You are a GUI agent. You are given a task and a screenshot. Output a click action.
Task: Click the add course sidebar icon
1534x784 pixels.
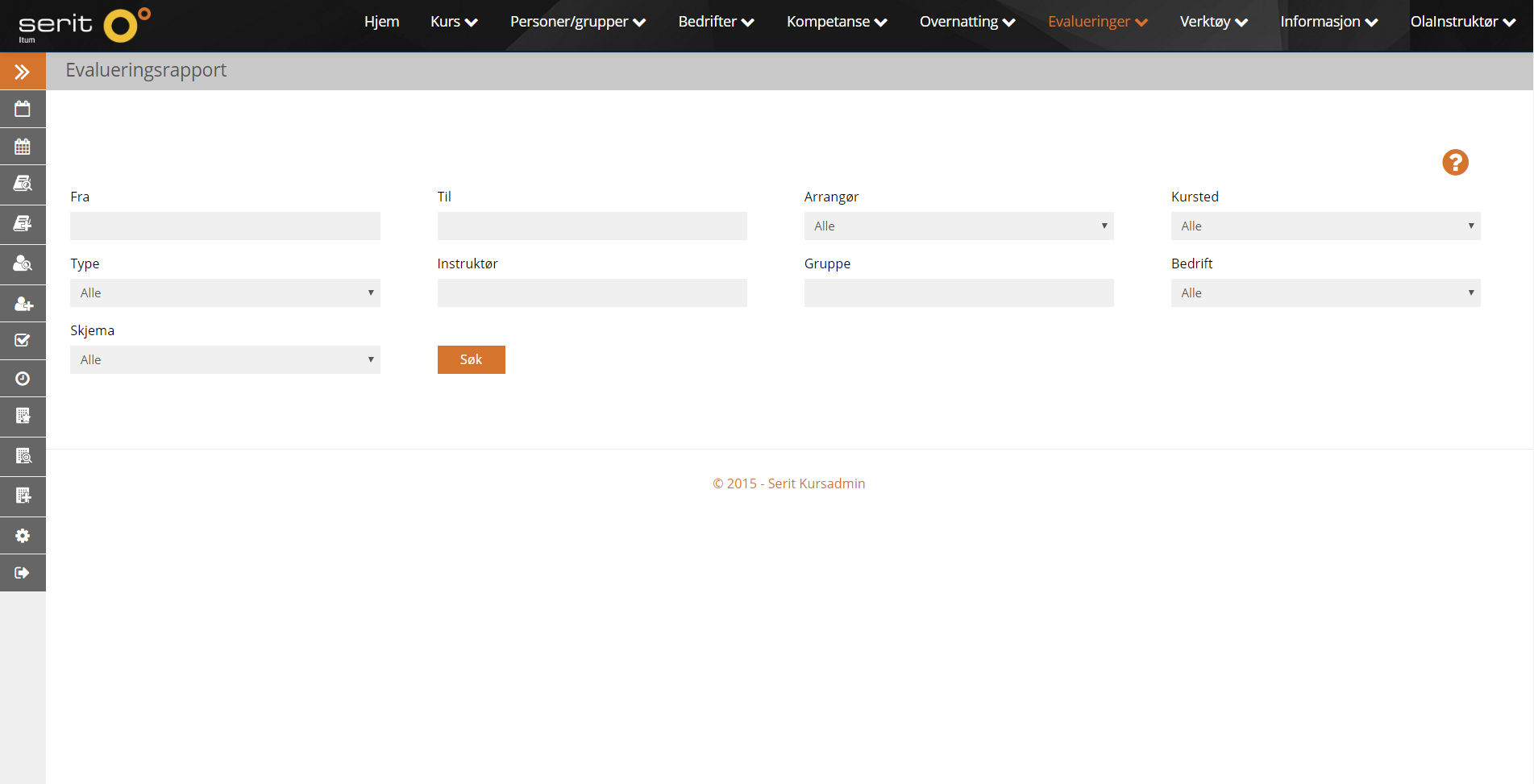coord(23,224)
